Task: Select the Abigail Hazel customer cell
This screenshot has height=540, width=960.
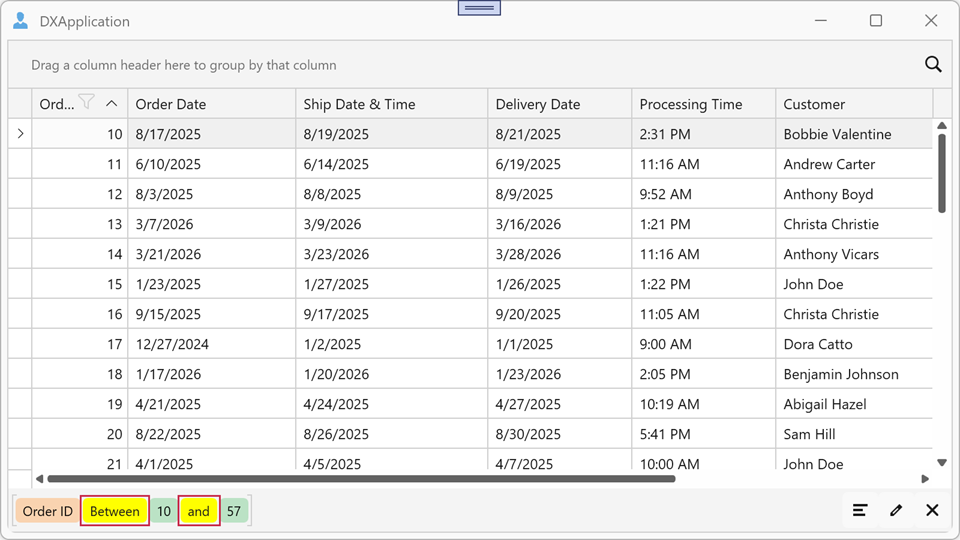Action: (854, 404)
